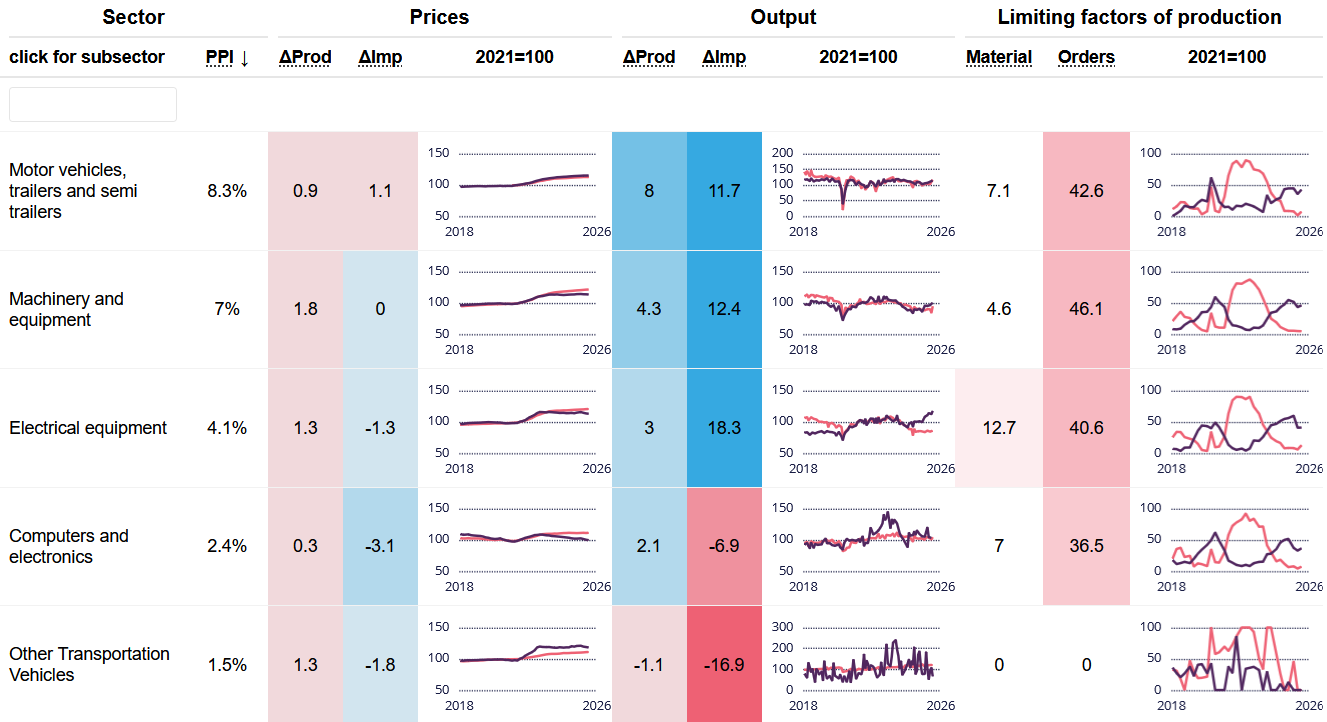This screenshot has height=722, width=1327.
Task: Sort by Output ΔImp column header
Action: (724, 57)
